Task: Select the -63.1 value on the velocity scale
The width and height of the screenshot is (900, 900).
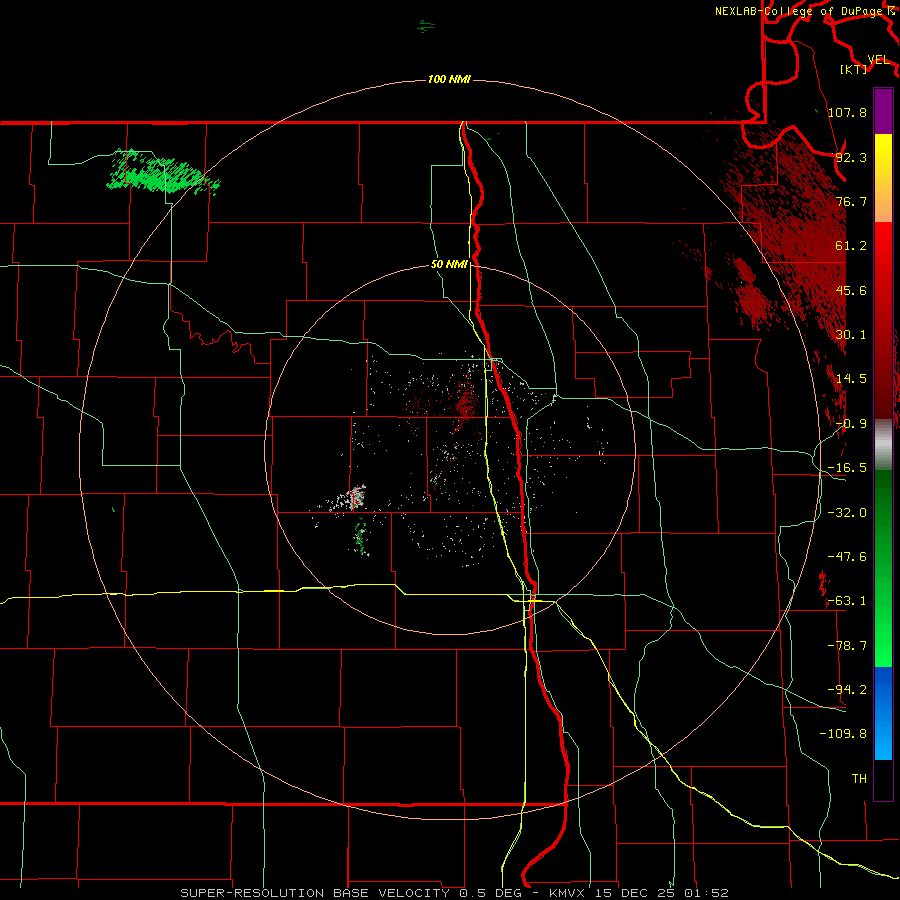Action: pos(847,601)
